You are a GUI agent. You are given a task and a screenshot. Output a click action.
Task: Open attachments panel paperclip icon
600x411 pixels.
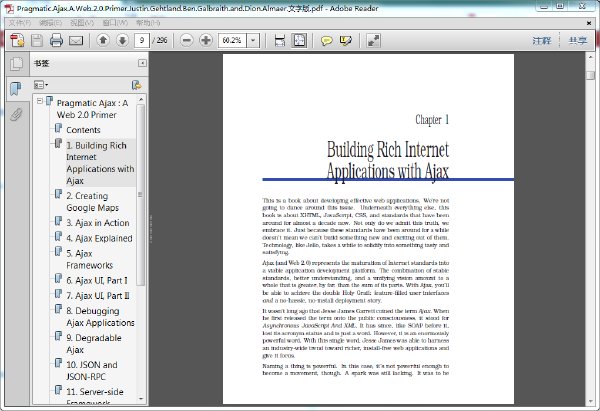16,114
